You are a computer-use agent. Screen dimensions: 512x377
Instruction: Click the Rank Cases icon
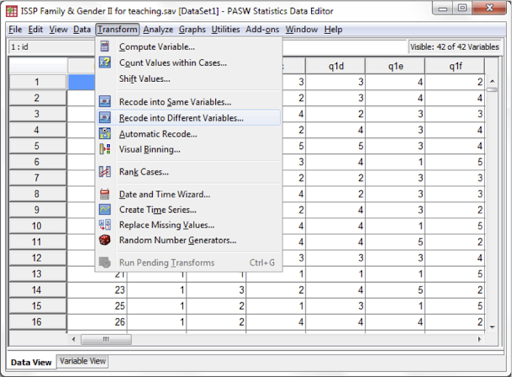click(105, 172)
